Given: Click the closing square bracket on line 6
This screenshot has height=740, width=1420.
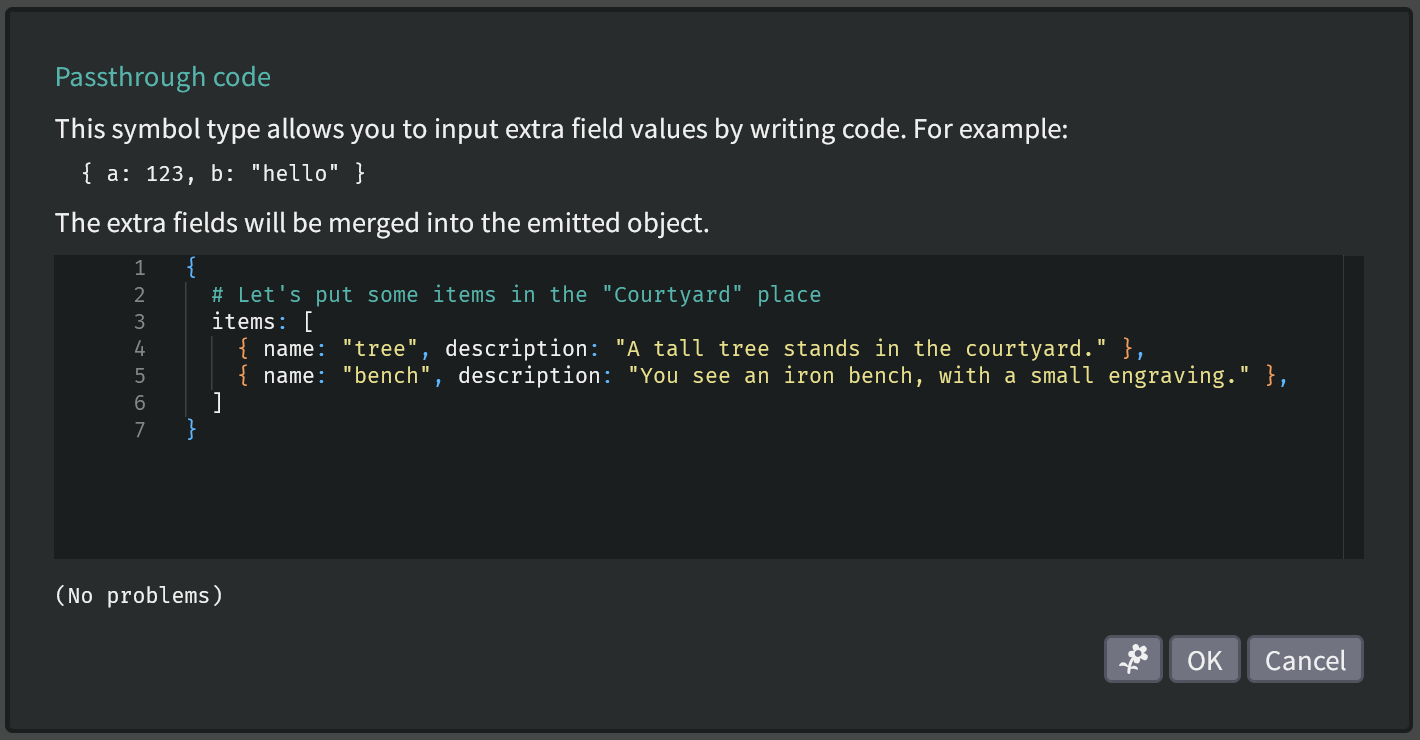Looking at the screenshot, I should pyautogui.click(x=218, y=403).
